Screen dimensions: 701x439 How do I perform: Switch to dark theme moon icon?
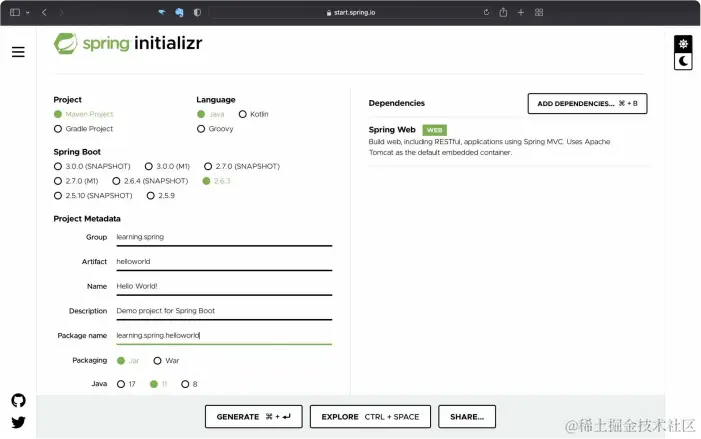(683, 61)
